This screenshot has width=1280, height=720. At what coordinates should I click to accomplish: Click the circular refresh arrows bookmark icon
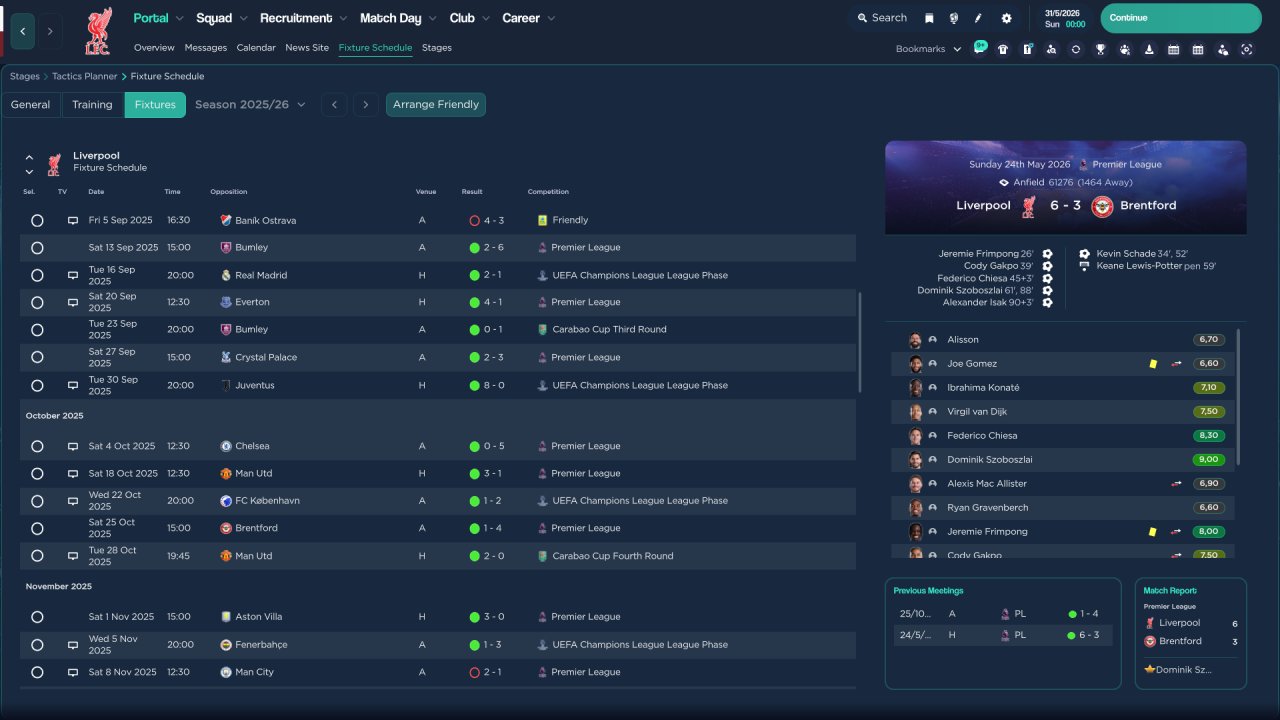(x=1075, y=49)
